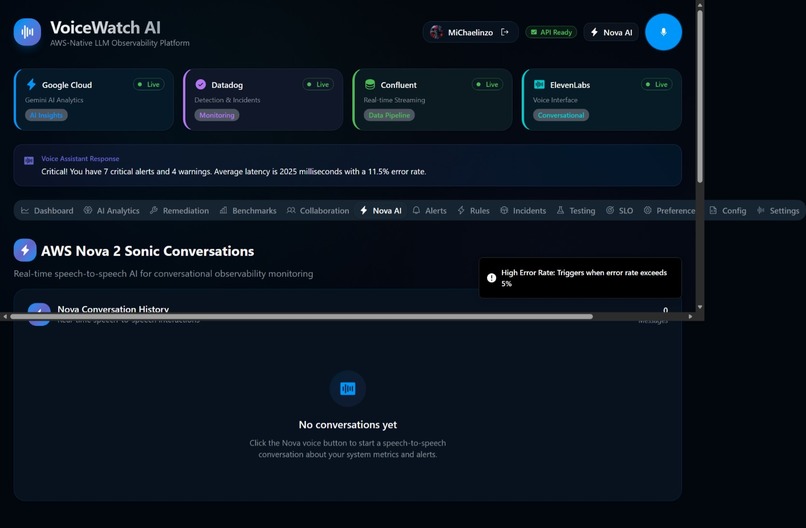Open the Incidents tab
The image size is (806, 528).
point(523,211)
